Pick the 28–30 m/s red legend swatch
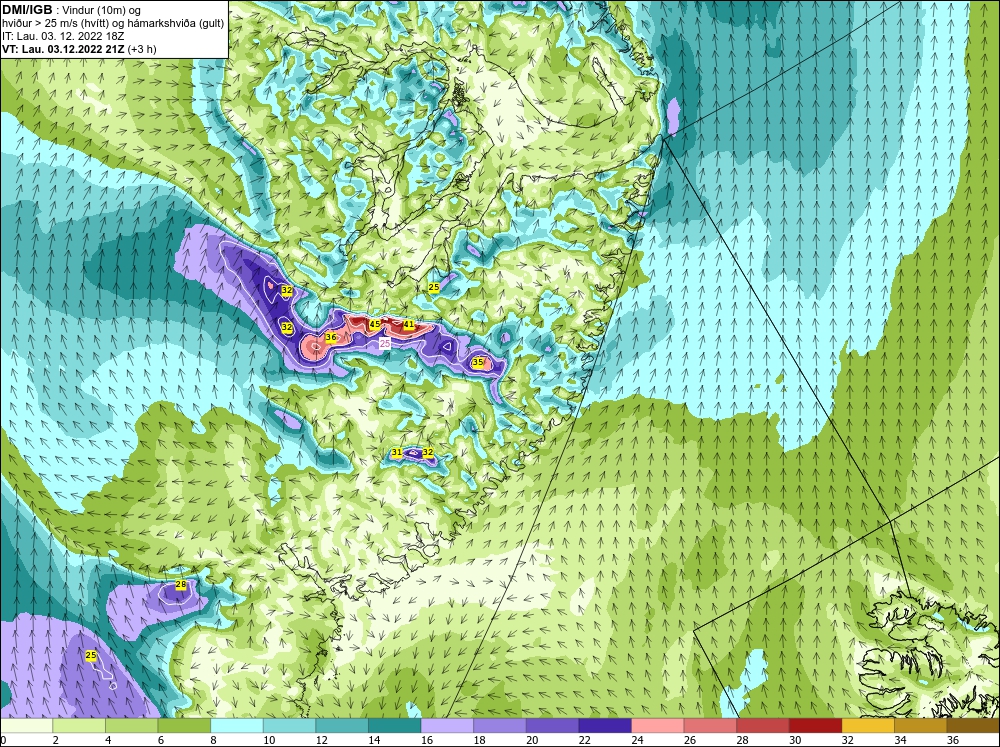Viewport: 1000px width, 747px height. coord(763,726)
